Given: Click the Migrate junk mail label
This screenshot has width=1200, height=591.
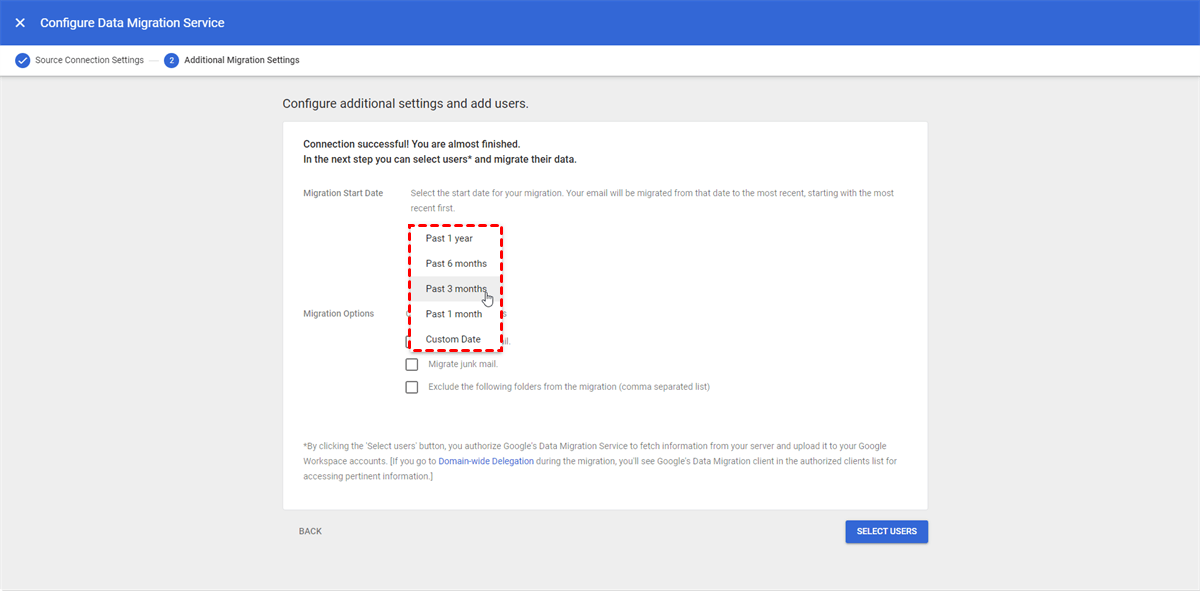Looking at the screenshot, I should [x=462, y=364].
